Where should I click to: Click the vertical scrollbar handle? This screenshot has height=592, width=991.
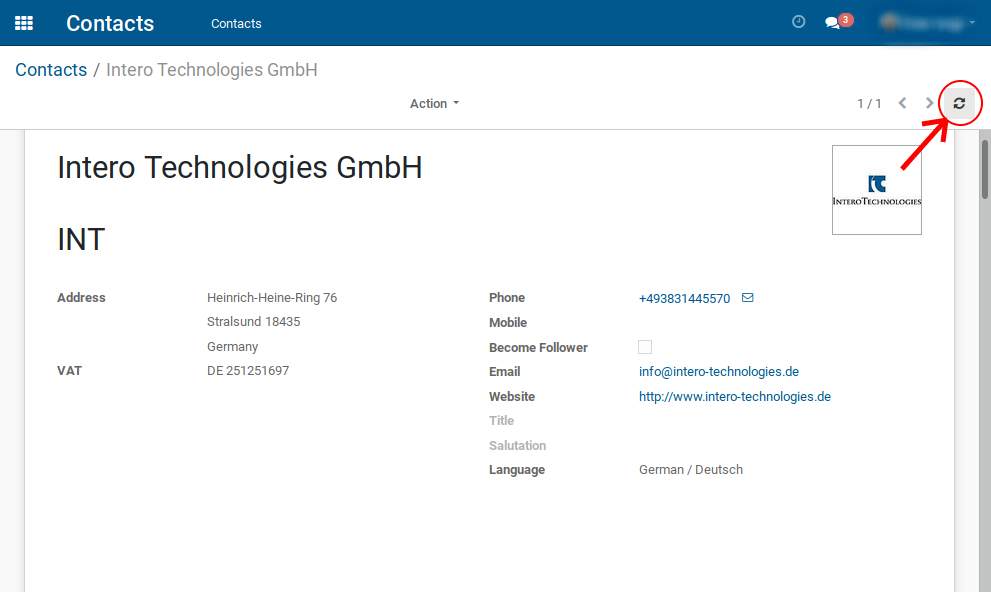coord(985,169)
